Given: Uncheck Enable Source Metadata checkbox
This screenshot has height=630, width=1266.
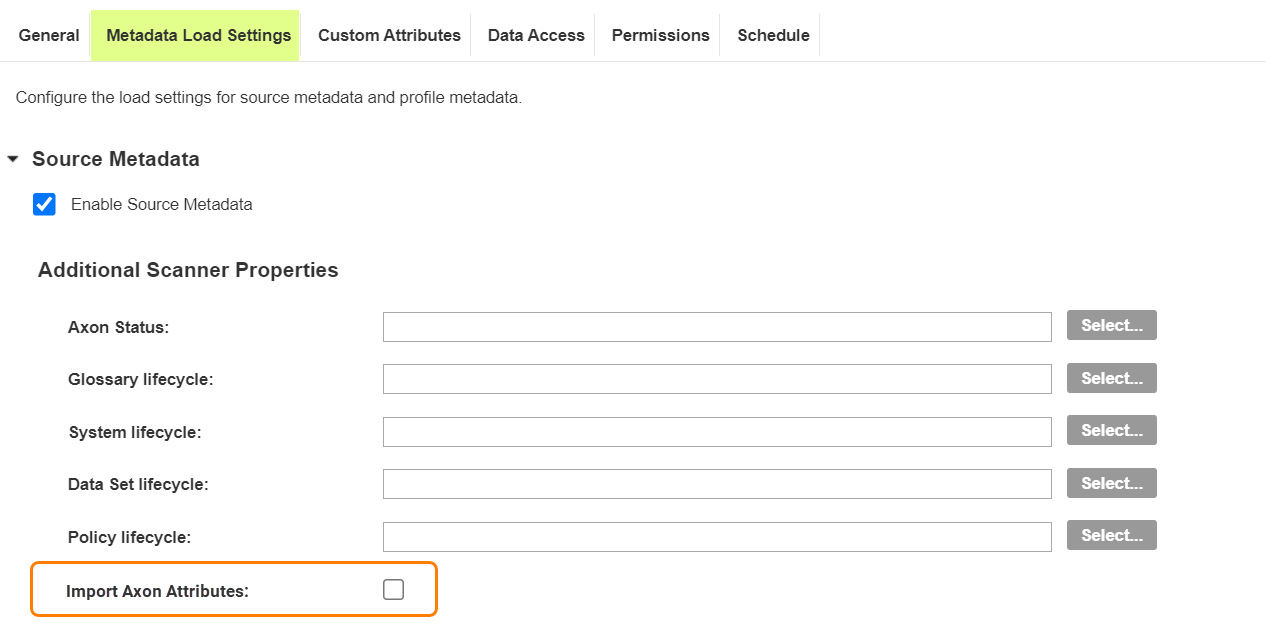Looking at the screenshot, I should pyautogui.click(x=44, y=204).
